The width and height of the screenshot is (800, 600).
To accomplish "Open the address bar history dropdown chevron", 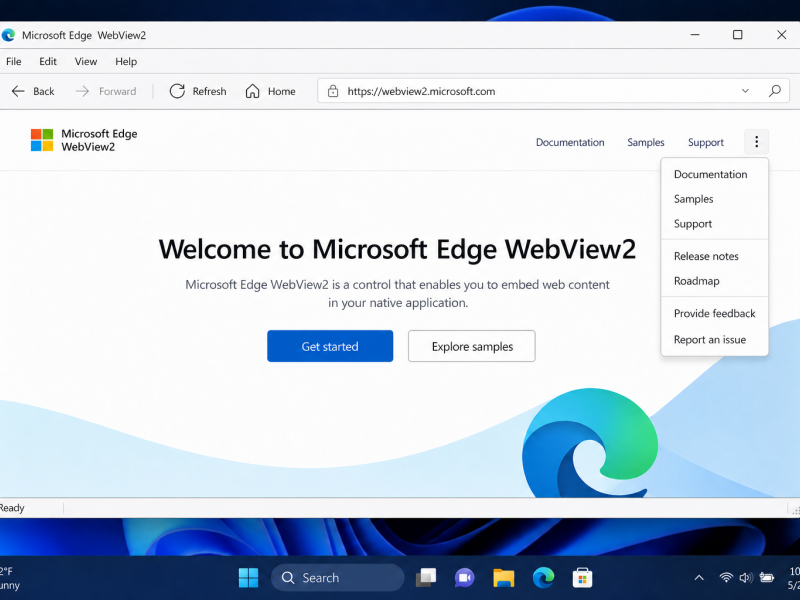I will 745,91.
